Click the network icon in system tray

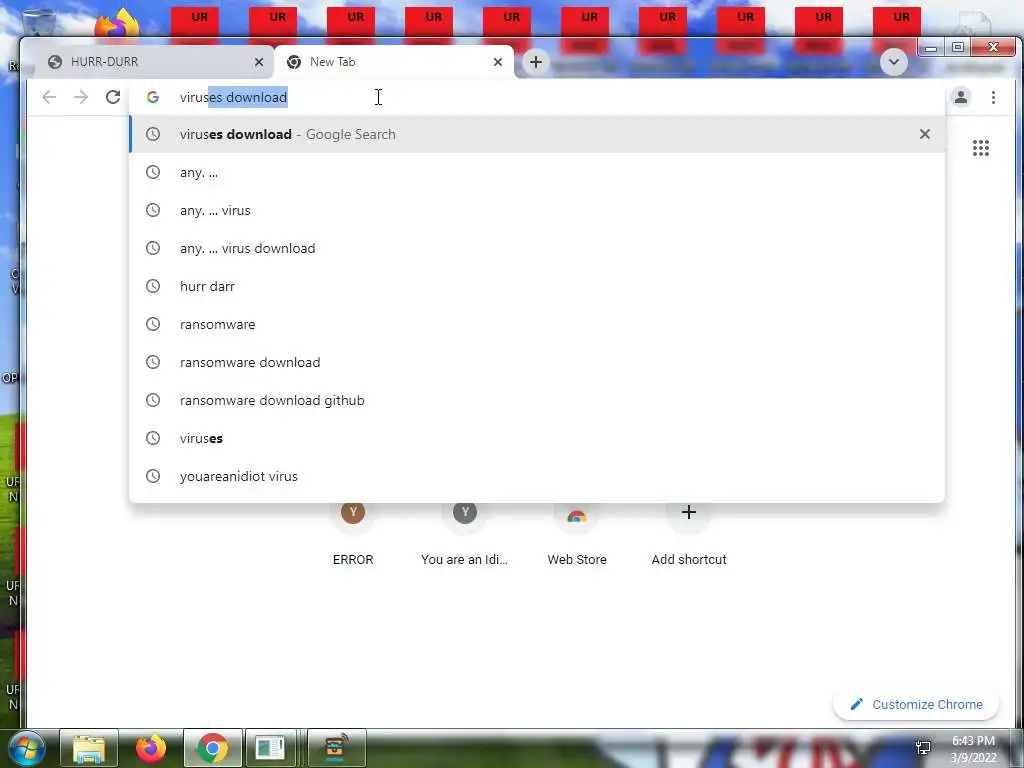coord(923,748)
